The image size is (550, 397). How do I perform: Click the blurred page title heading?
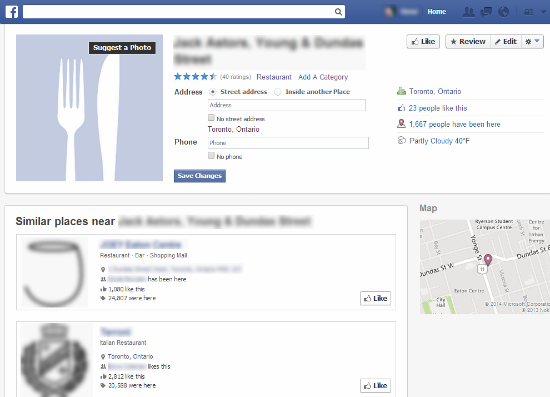point(269,52)
